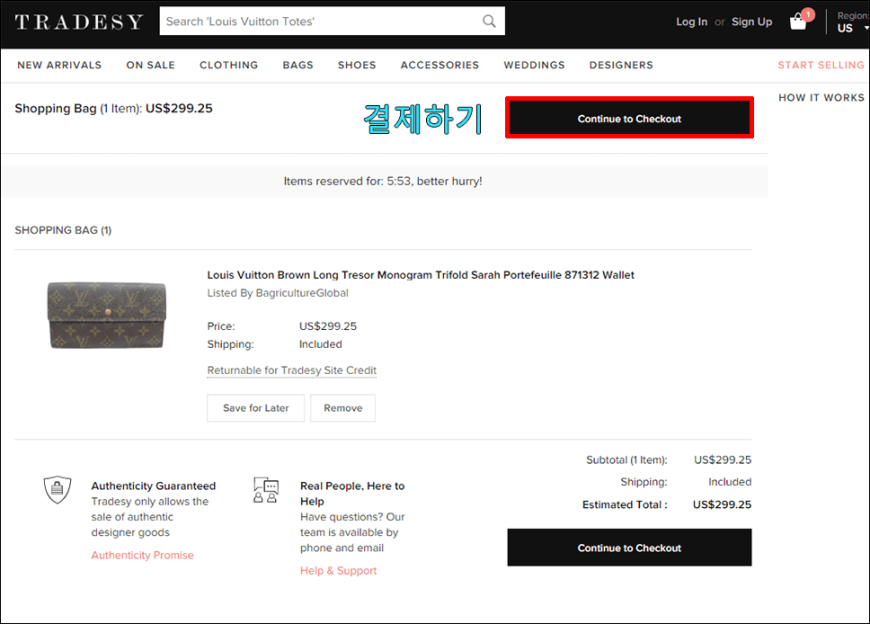Click Listed By BagricultureGlobal seller
The image size is (870, 624).
277,293
